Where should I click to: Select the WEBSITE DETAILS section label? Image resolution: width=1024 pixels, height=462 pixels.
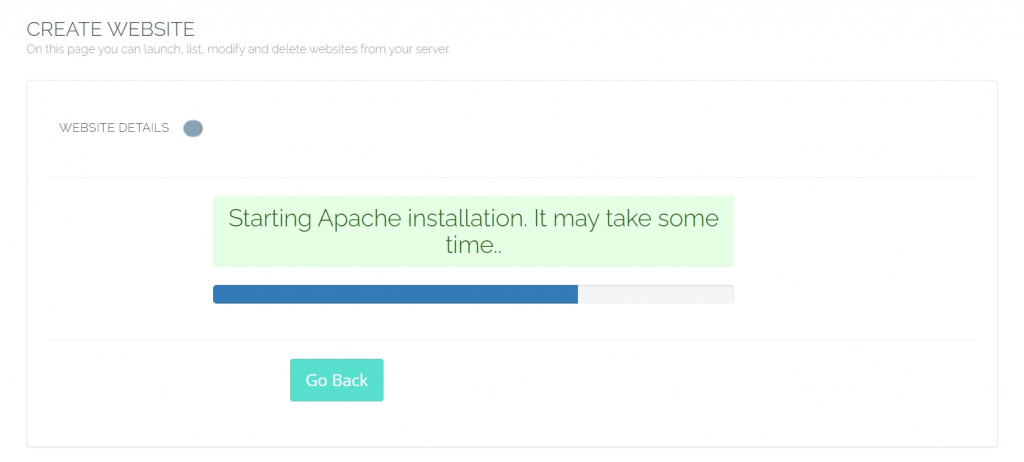click(114, 128)
